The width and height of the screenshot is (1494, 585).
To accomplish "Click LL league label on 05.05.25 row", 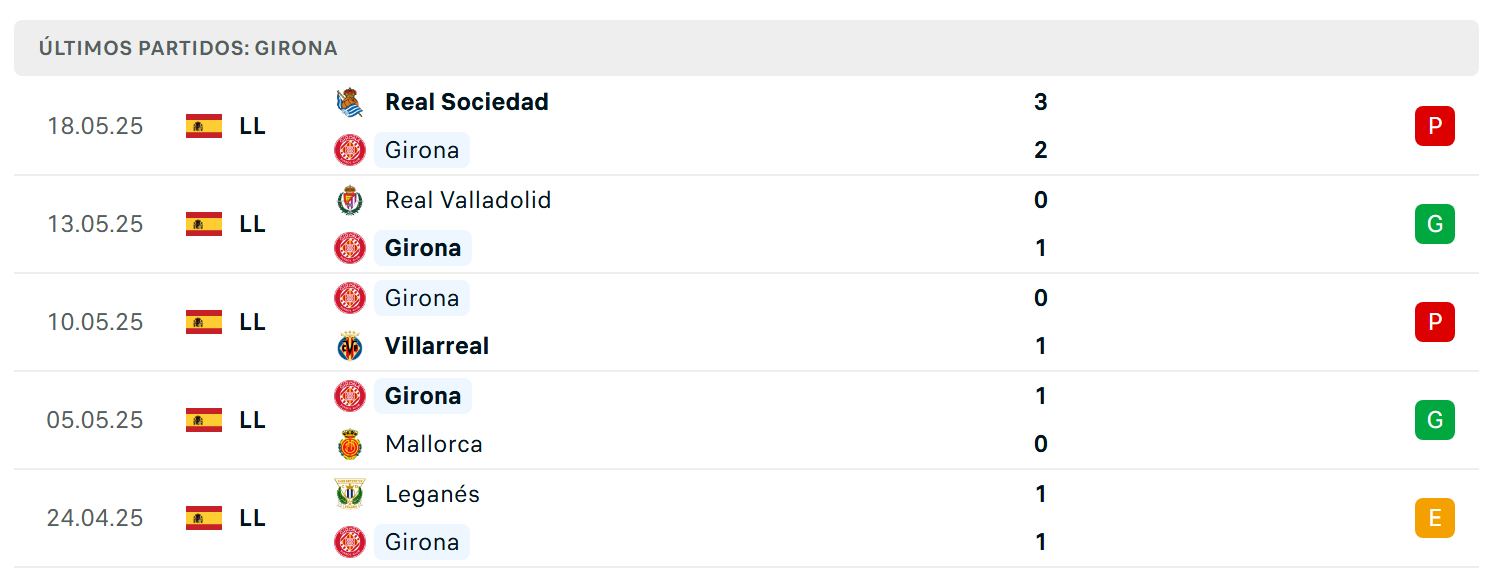I will (253, 420).
